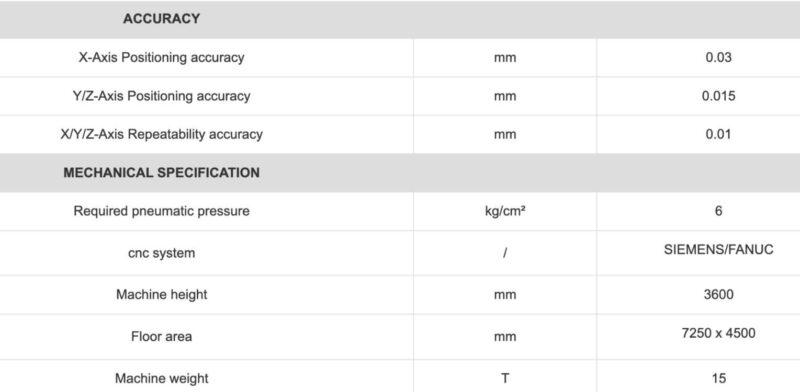
Task: Select the MECHANICAL SPECIFICATION header row
Action: coord(400,173)
